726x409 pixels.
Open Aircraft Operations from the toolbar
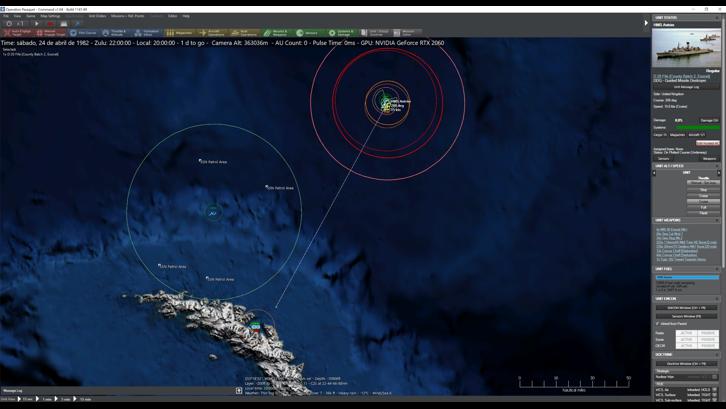coord(213,33)
